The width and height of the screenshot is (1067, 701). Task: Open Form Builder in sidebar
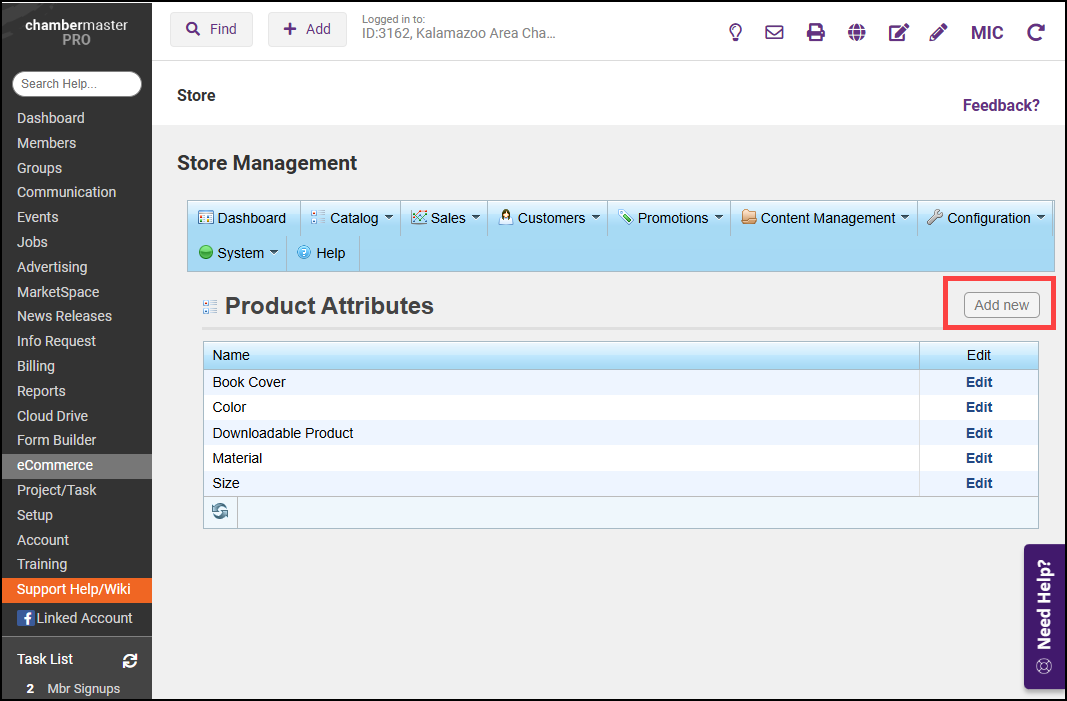click(x=57, y=440)
